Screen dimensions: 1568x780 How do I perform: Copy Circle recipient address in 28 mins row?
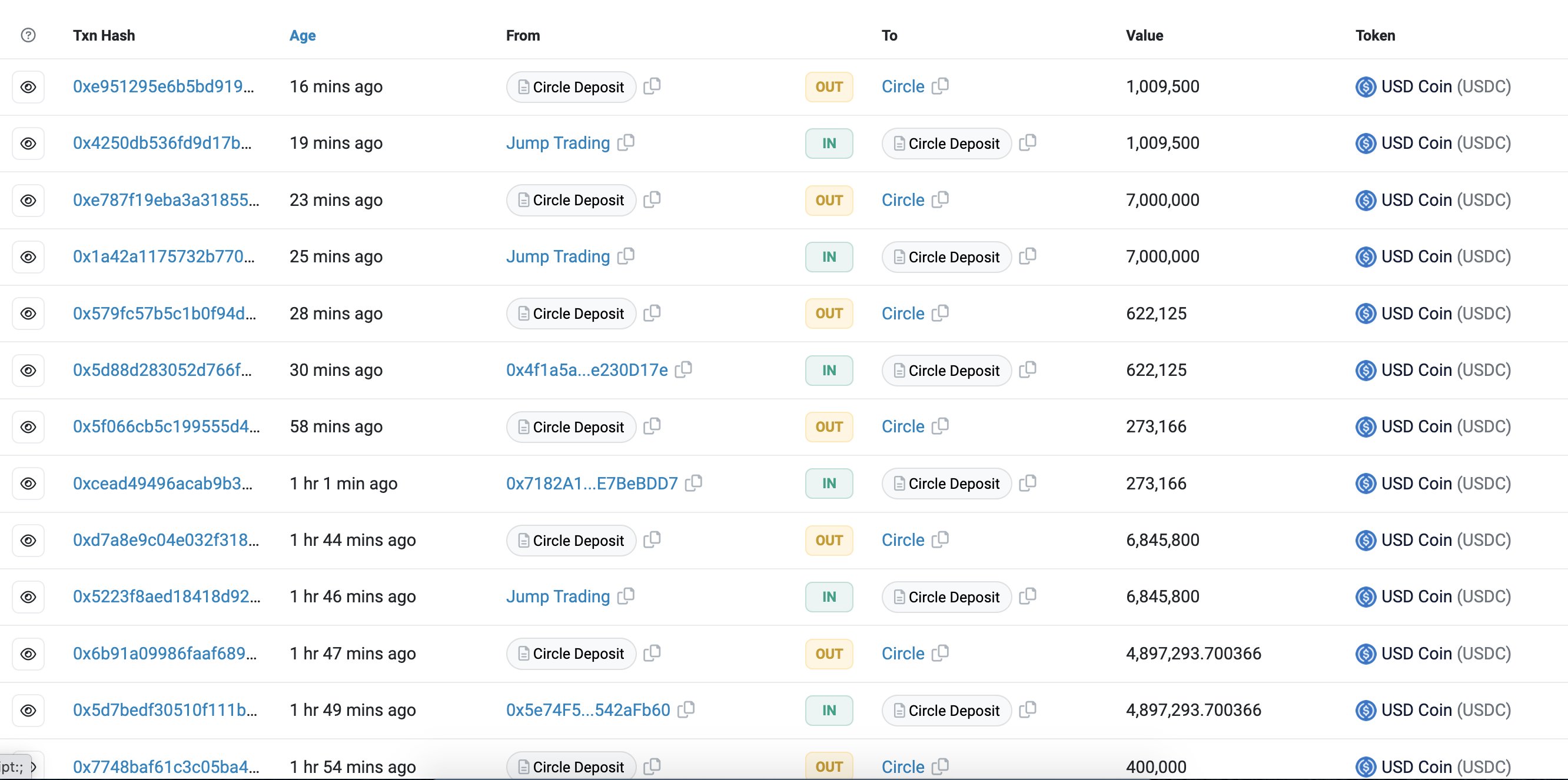coord(940,313)
